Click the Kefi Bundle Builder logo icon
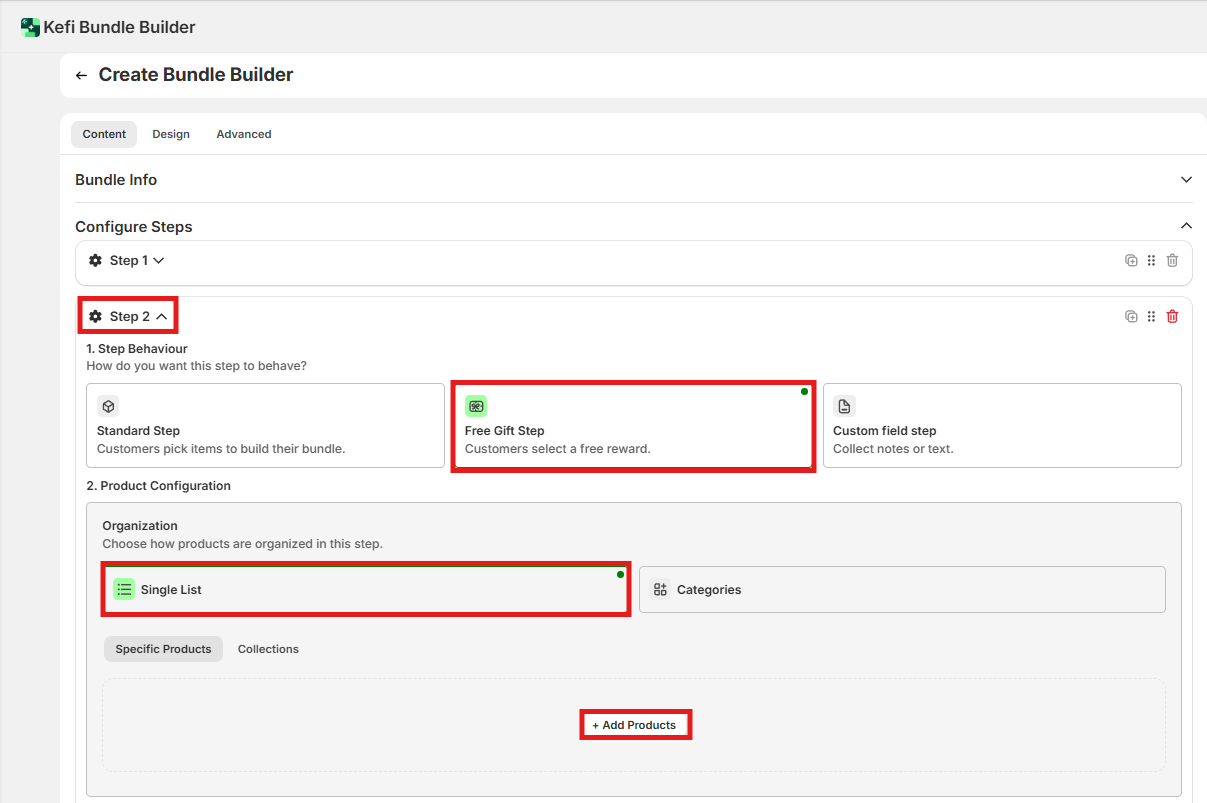Screen dimensions: 1207x803 [x=30, y=27]
